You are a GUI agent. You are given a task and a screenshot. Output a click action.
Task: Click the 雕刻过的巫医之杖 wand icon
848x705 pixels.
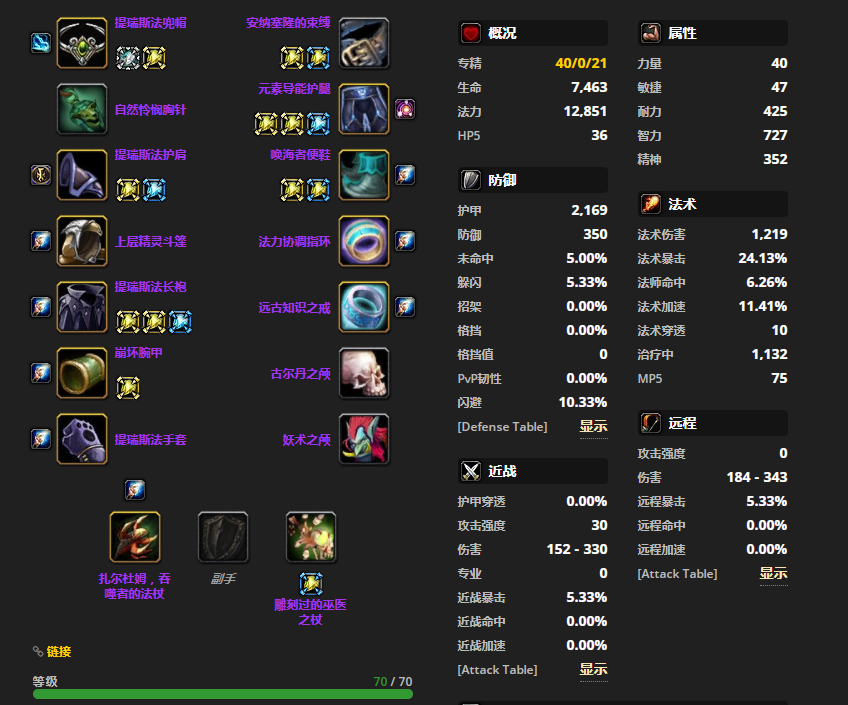[311, 537]
